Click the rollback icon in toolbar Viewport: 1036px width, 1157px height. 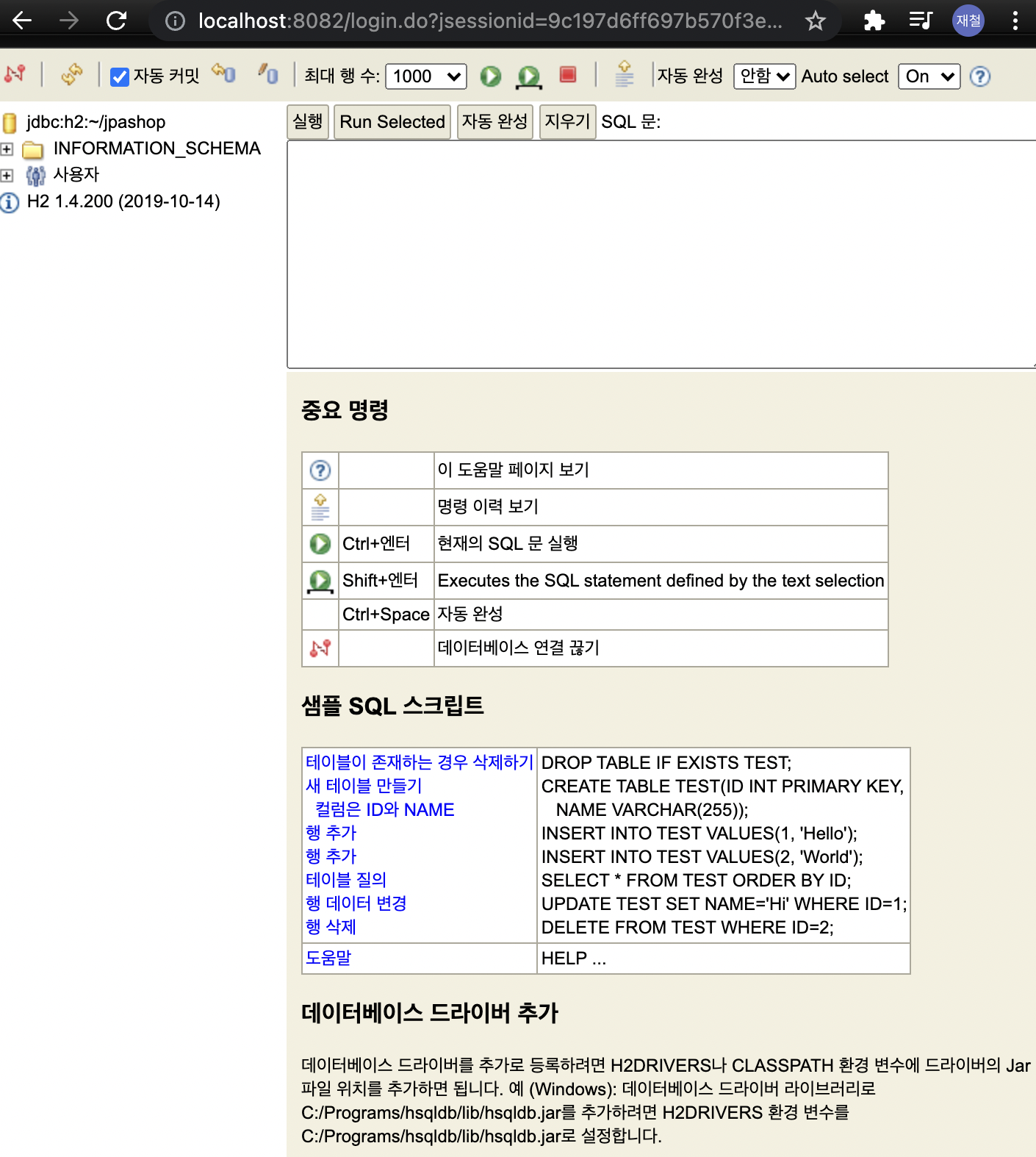[268, 74]
